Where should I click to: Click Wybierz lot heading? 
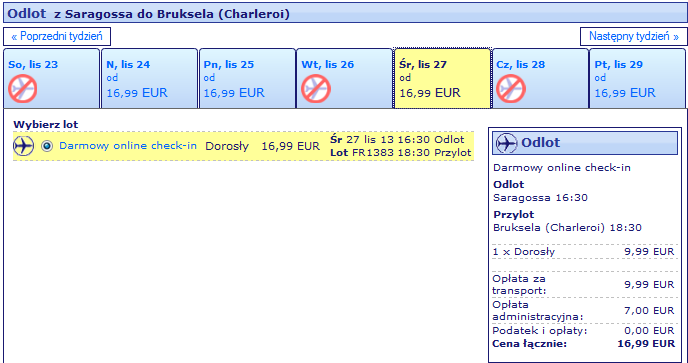pyautogui.click(x=46, y=125)
